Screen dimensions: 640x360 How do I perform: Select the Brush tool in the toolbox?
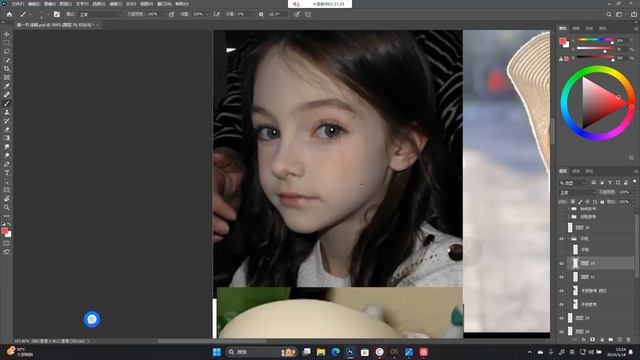[7, 103]
